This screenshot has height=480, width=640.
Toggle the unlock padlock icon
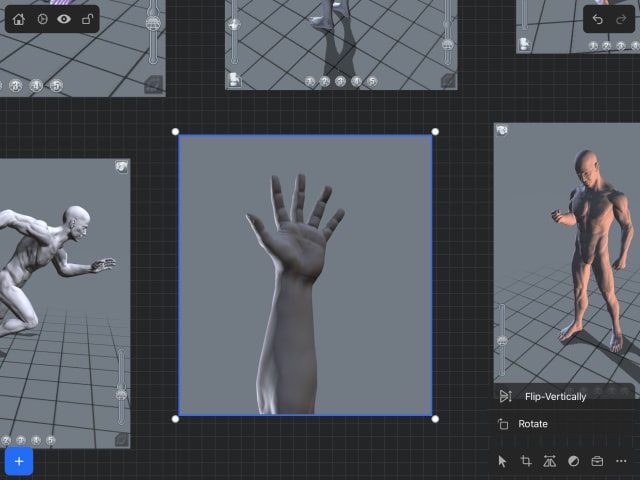tap(87, 19)
